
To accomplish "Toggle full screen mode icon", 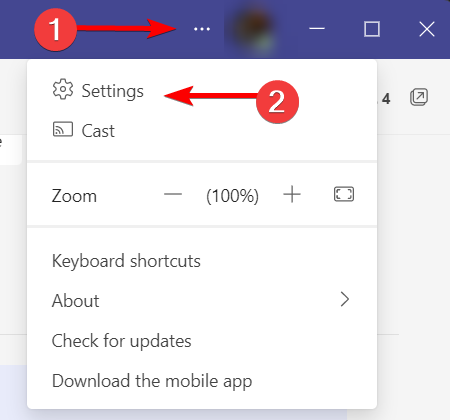I will [344, 194].
